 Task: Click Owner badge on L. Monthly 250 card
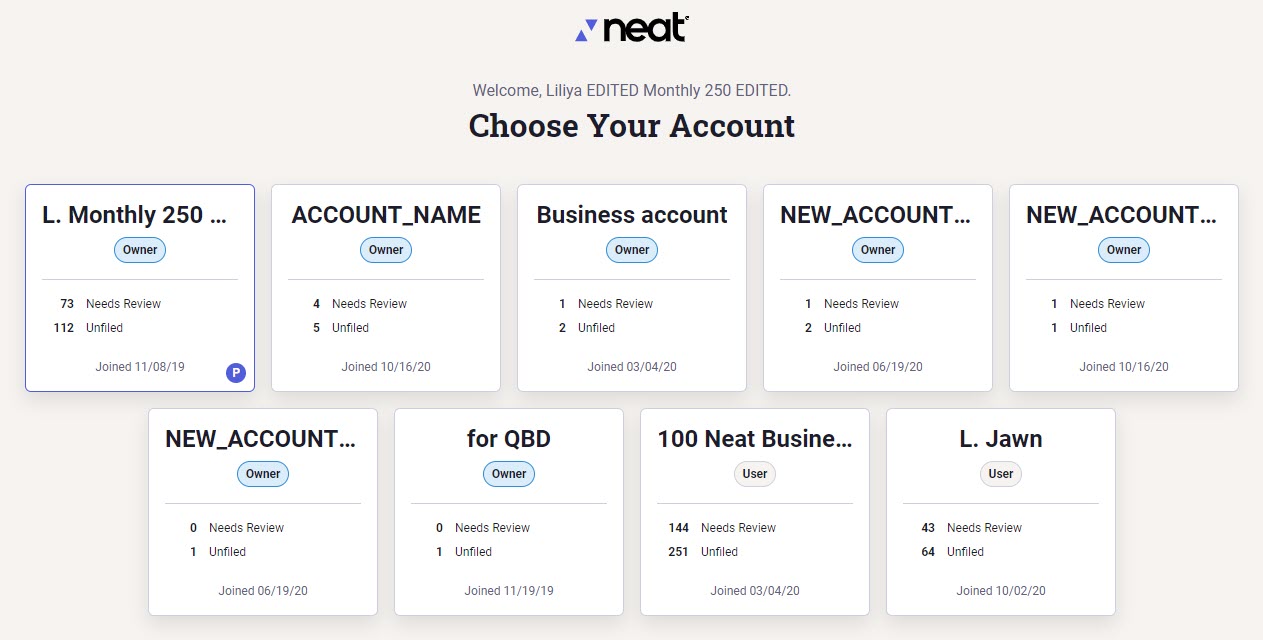[x=140, y=250]
